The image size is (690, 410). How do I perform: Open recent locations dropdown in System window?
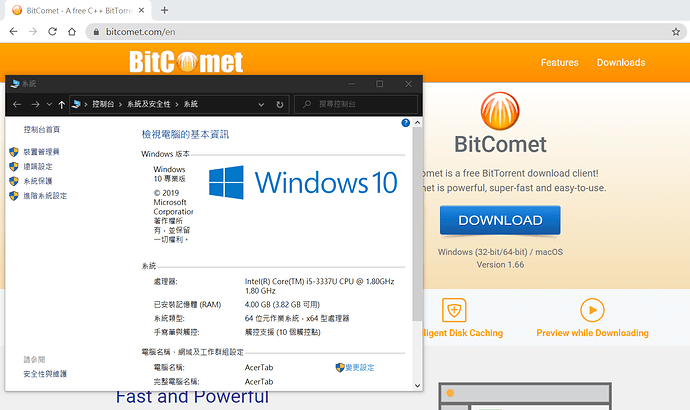point(49,104)
